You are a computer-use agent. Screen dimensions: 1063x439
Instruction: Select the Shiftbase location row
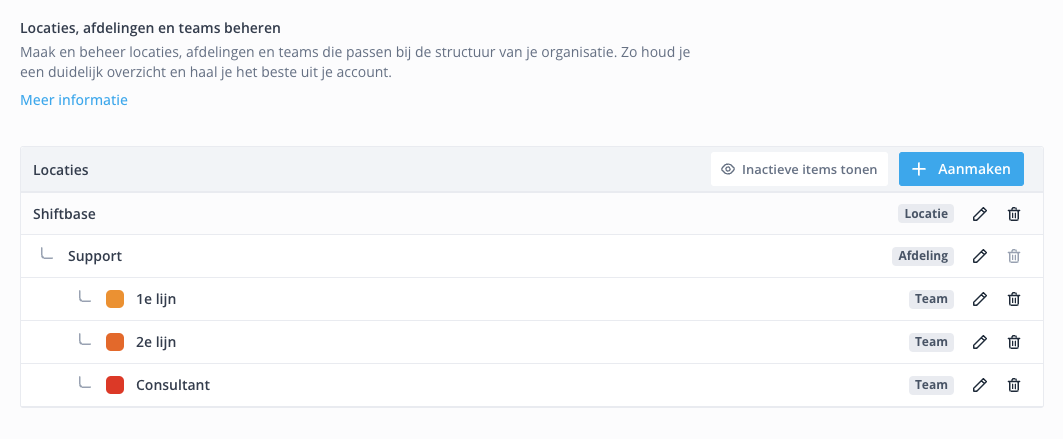click(532, 214)
